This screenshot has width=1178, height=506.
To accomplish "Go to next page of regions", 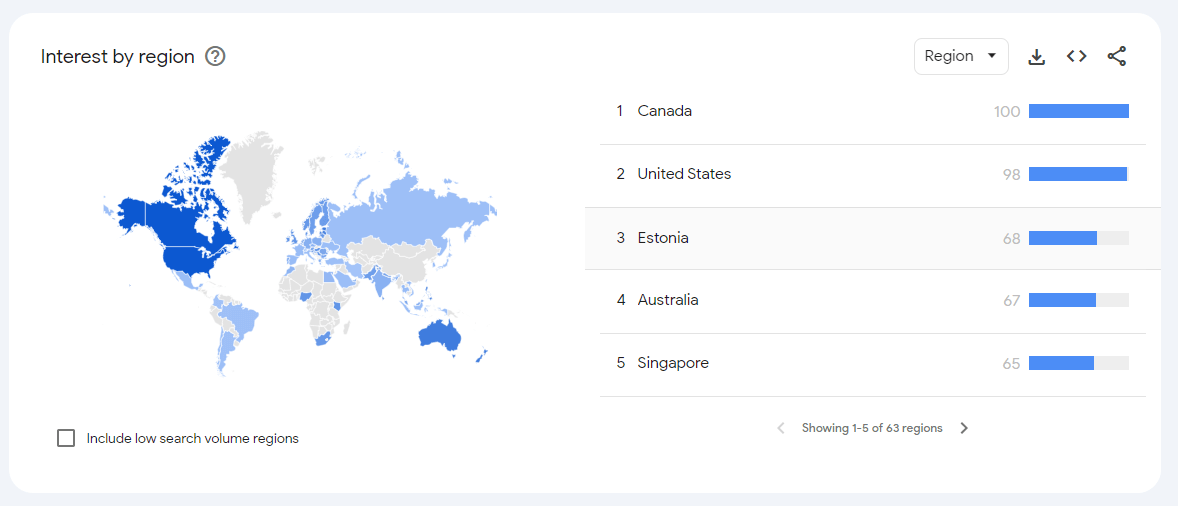I will tap(964, 428).
